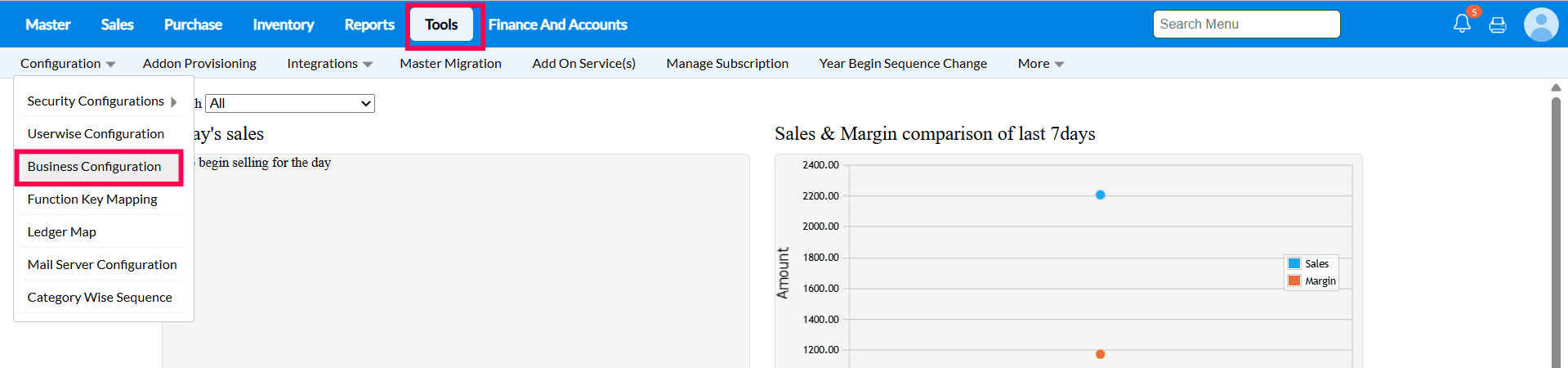The image size is (1568, 368).
Task: Open the notifications bell icon
Action: pos(1462,24)
